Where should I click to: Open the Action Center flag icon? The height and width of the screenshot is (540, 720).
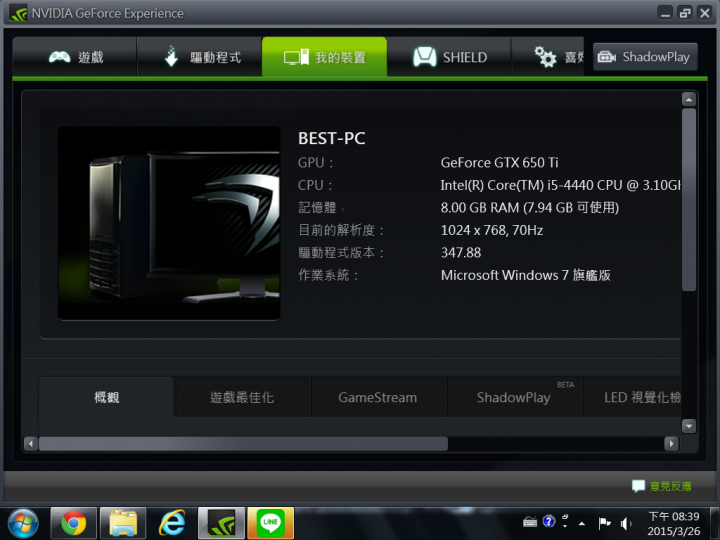coord(604,523)
